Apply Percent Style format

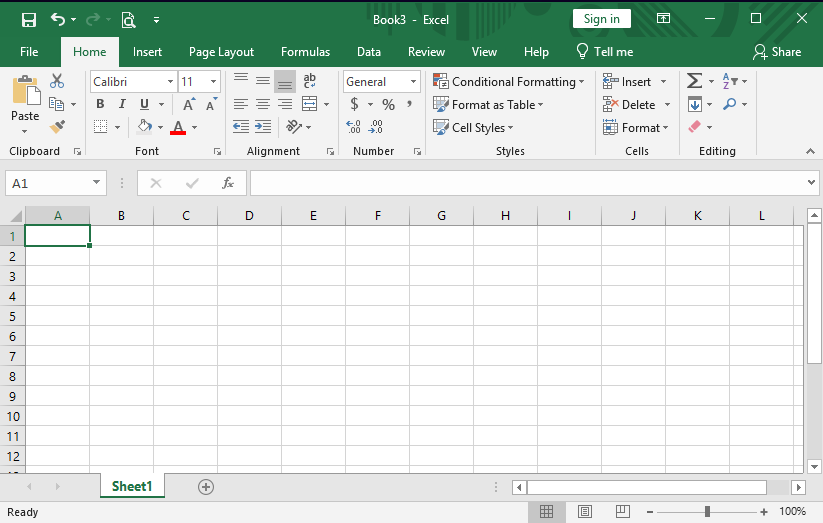pyautogui.click(x=388, y=104)
